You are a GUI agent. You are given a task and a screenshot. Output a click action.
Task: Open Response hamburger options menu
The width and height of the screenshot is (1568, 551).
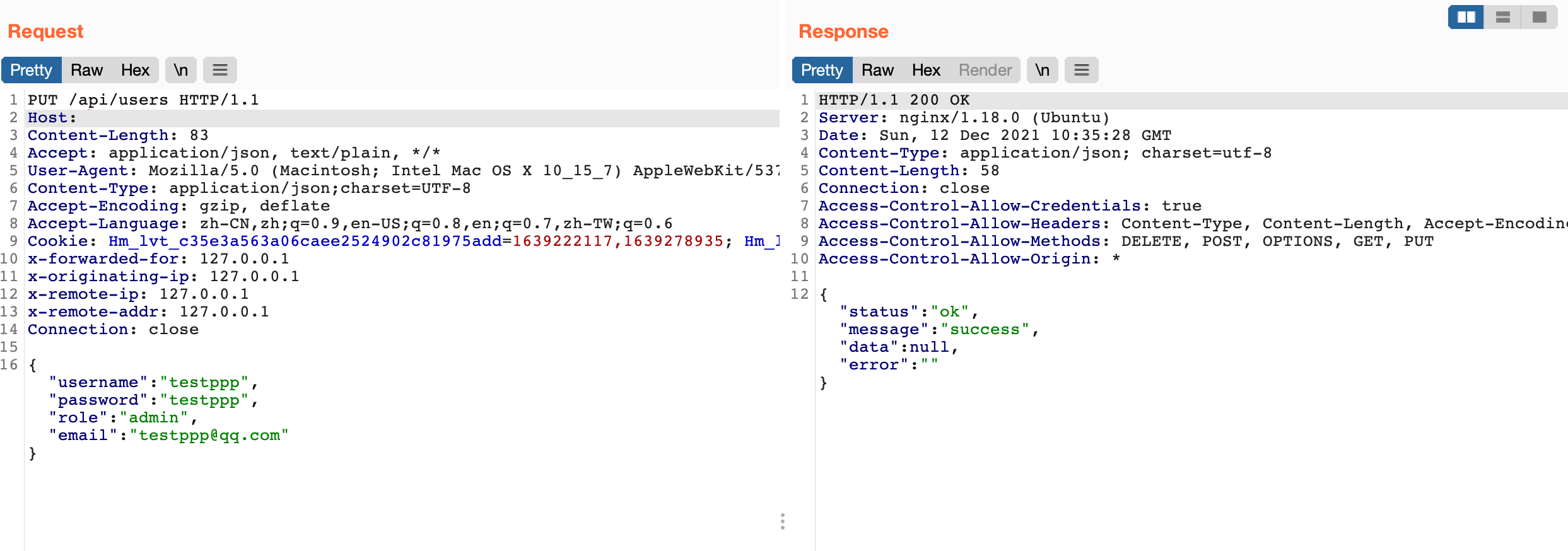tap(1081, 70)
